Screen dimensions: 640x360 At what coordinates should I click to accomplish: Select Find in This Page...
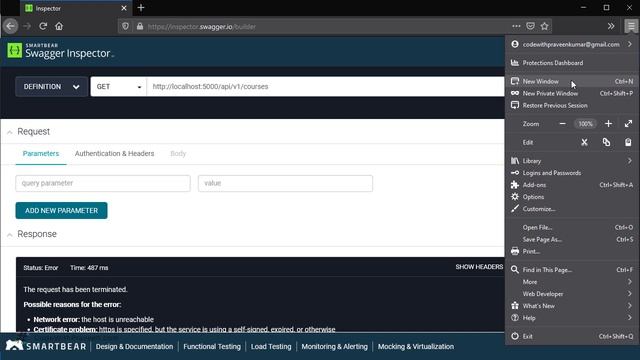[x=572, y=270]
